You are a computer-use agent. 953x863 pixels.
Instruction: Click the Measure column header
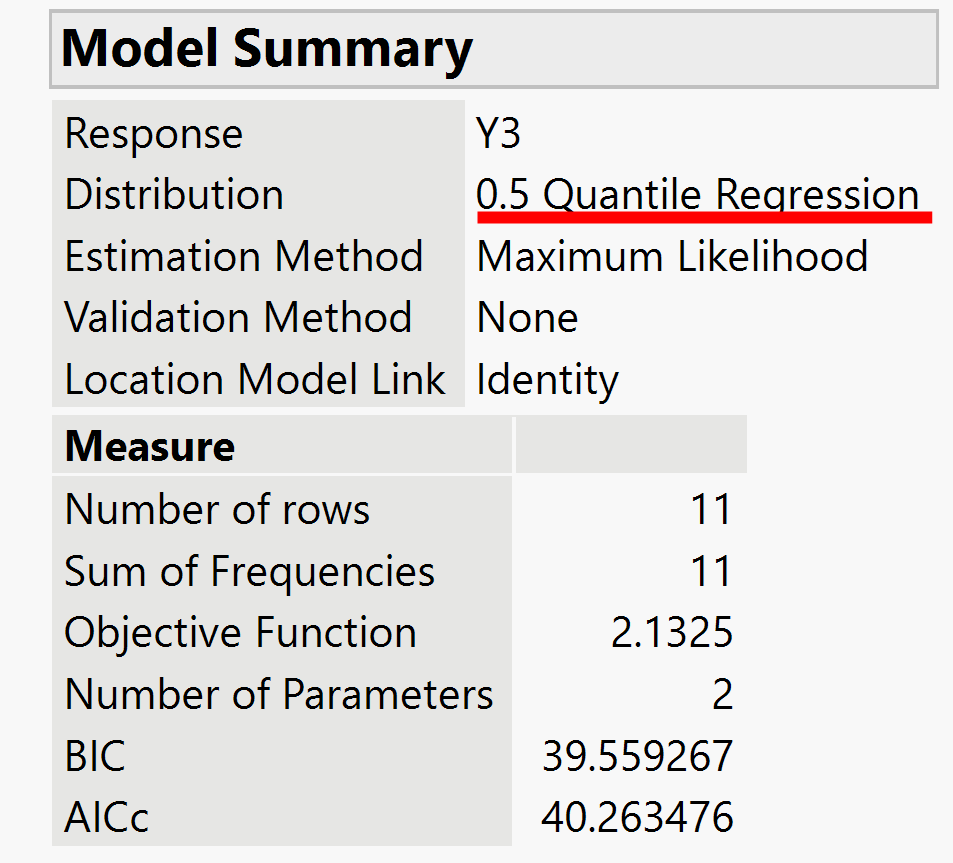(150, 446)
